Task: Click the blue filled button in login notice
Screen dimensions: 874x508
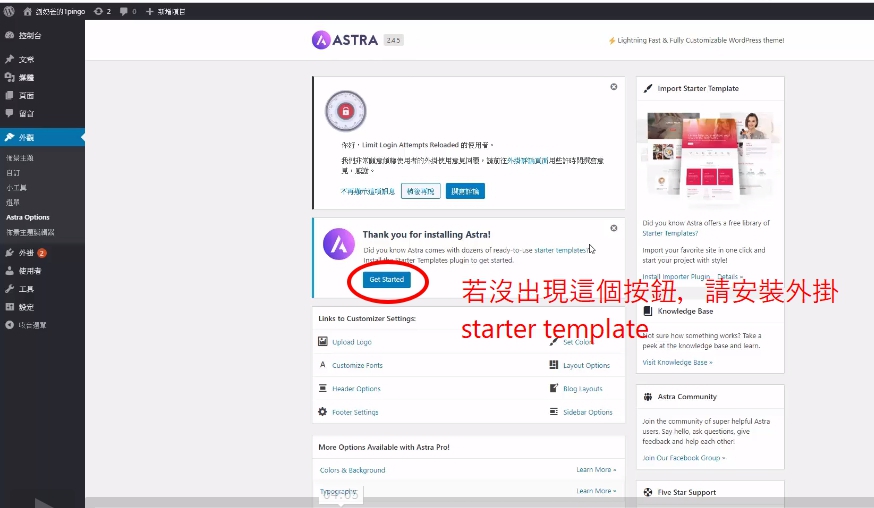Action: [465, 191]
